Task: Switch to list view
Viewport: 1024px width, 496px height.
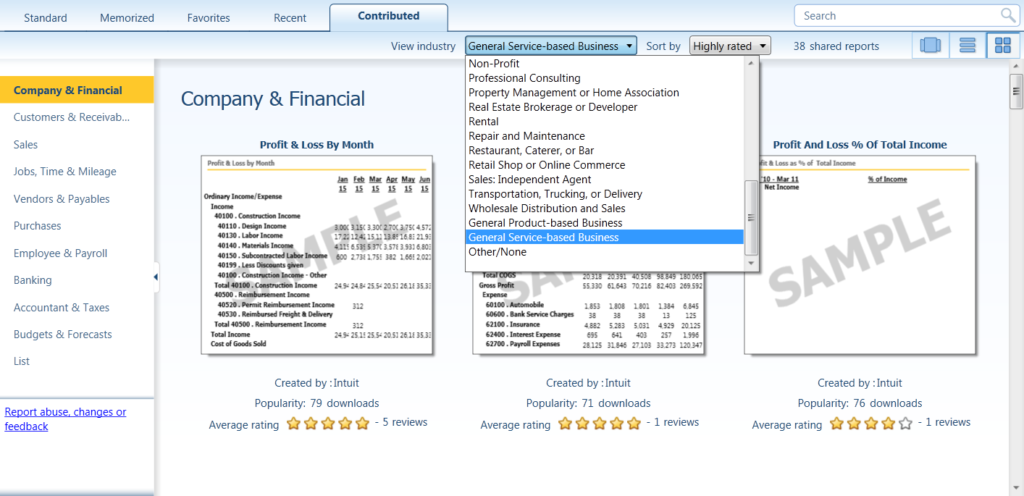Action: 966,46
